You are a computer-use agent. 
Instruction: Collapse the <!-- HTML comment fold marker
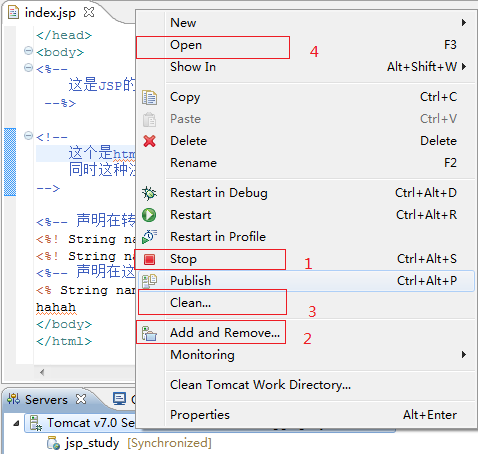click(x=29, y=136)
